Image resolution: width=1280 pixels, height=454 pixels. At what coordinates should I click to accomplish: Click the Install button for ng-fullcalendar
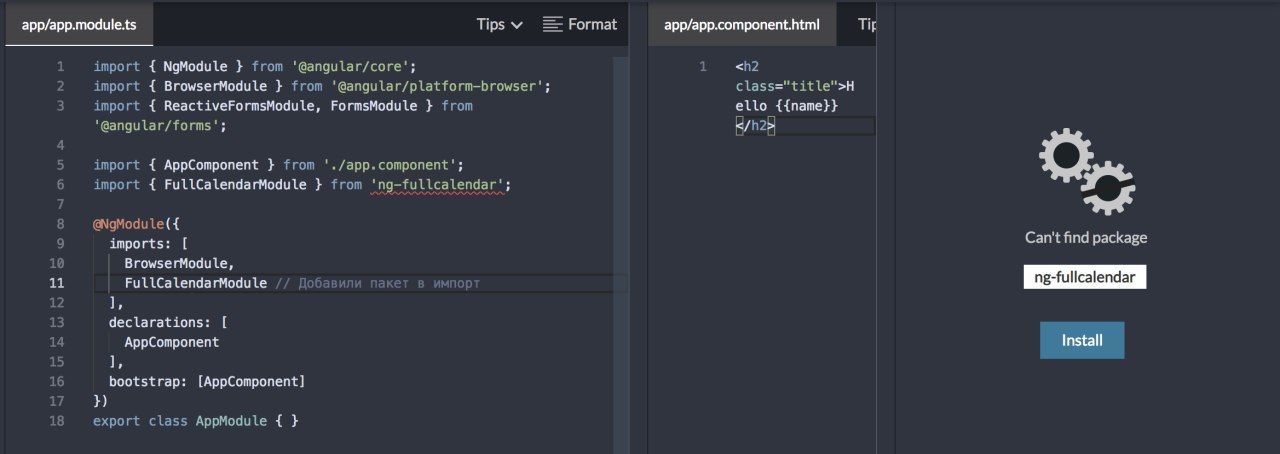point(1082,340)
